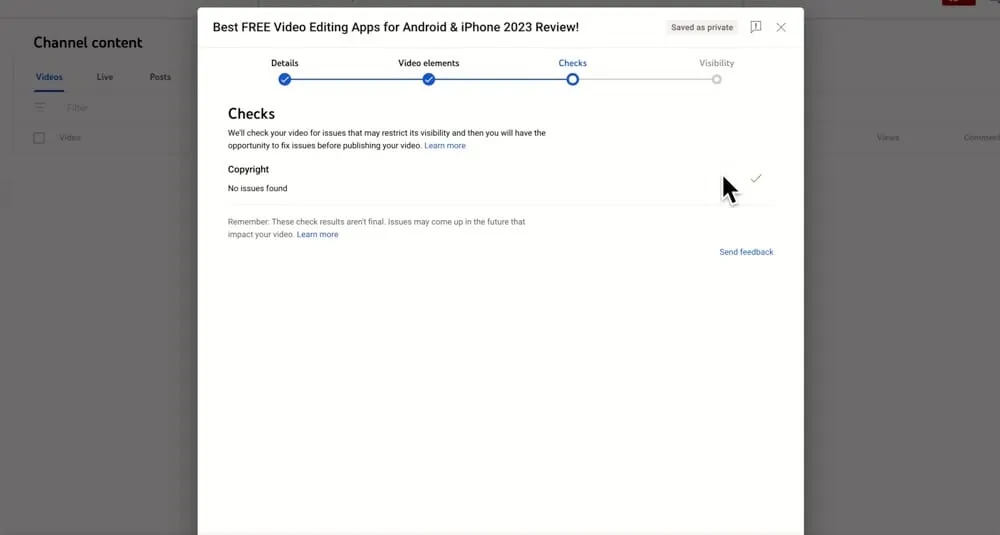This screenshot has width=1000, height=535.
Task: Switch to the Videos tab
Action: 49,77
